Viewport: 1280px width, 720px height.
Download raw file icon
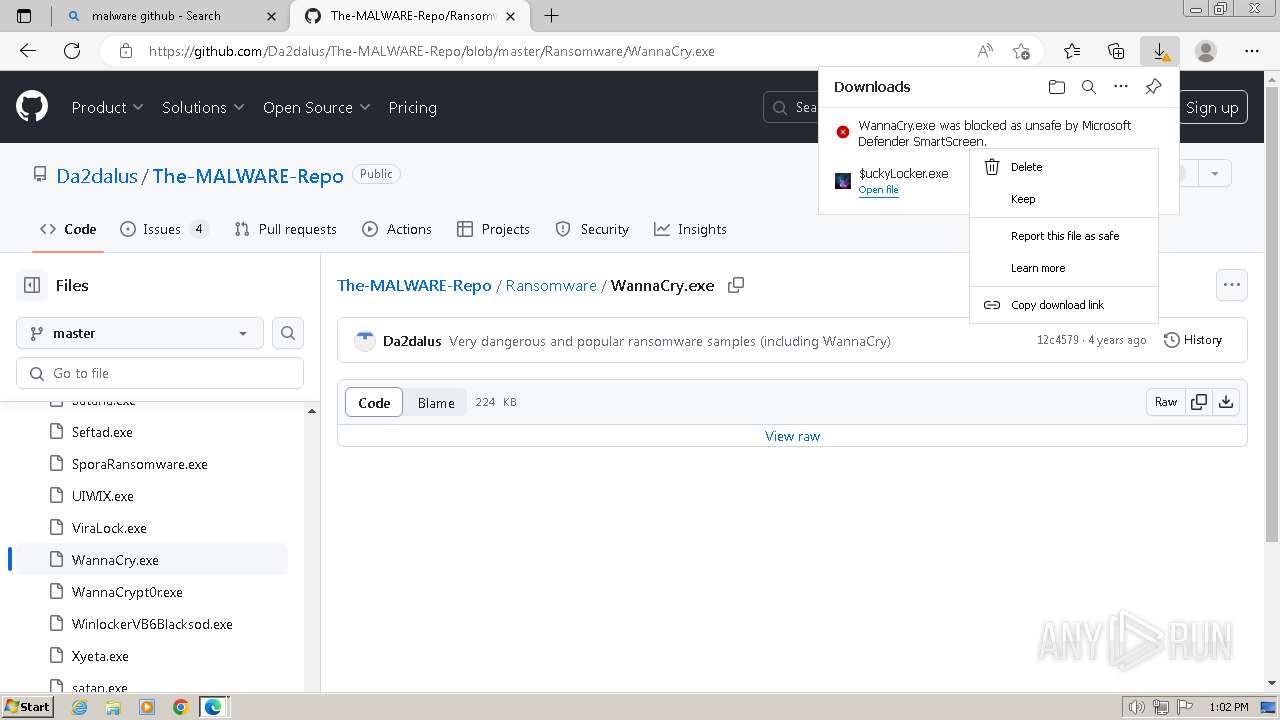[1226, 402]
